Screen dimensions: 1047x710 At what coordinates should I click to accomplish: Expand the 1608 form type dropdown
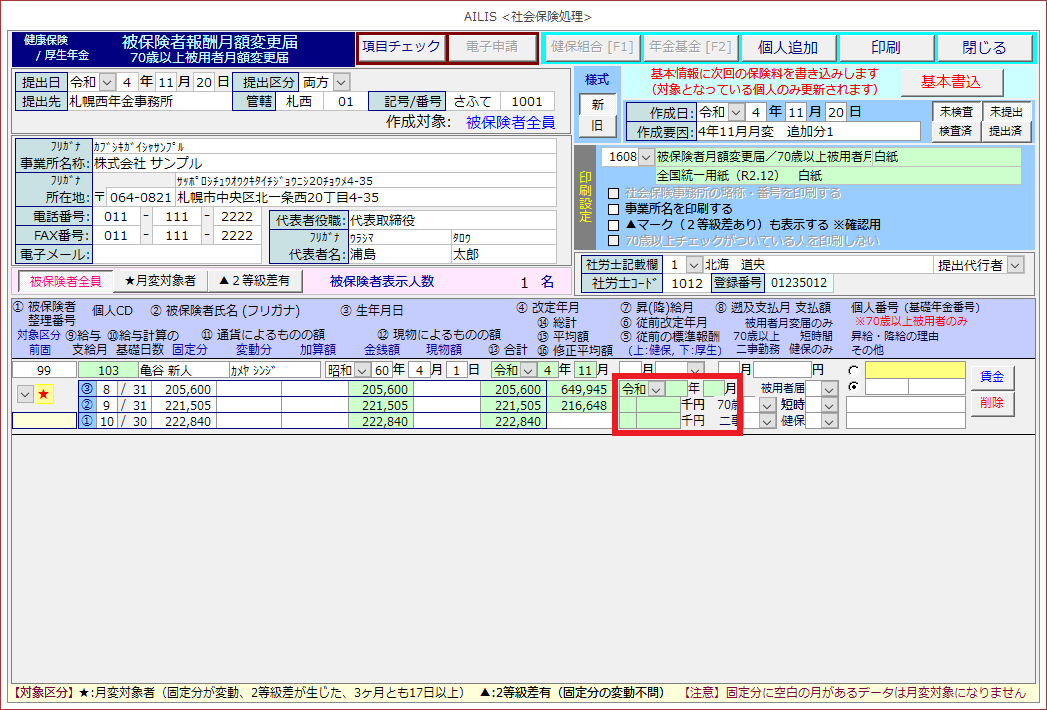[x=645, y=157]
